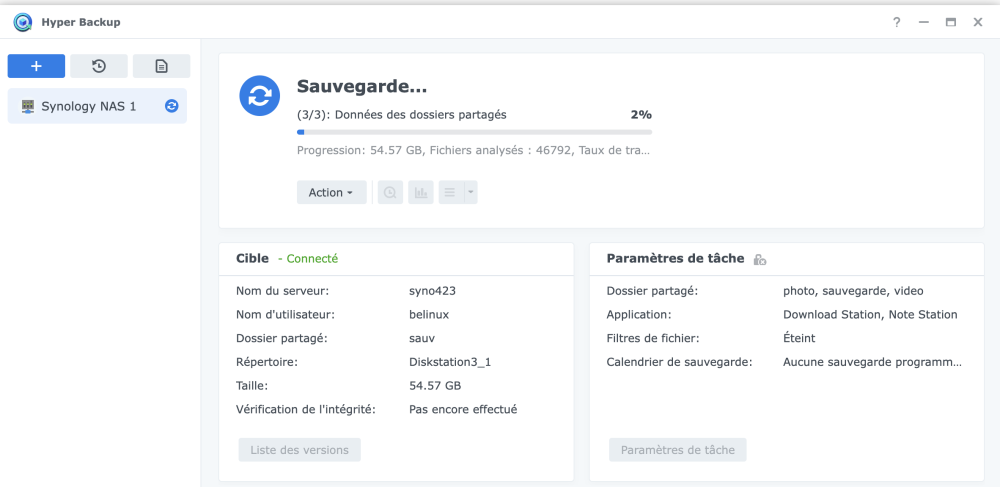1000x487 pixels.
Task: Click the backup progress bar
Action: pos(474,131)
